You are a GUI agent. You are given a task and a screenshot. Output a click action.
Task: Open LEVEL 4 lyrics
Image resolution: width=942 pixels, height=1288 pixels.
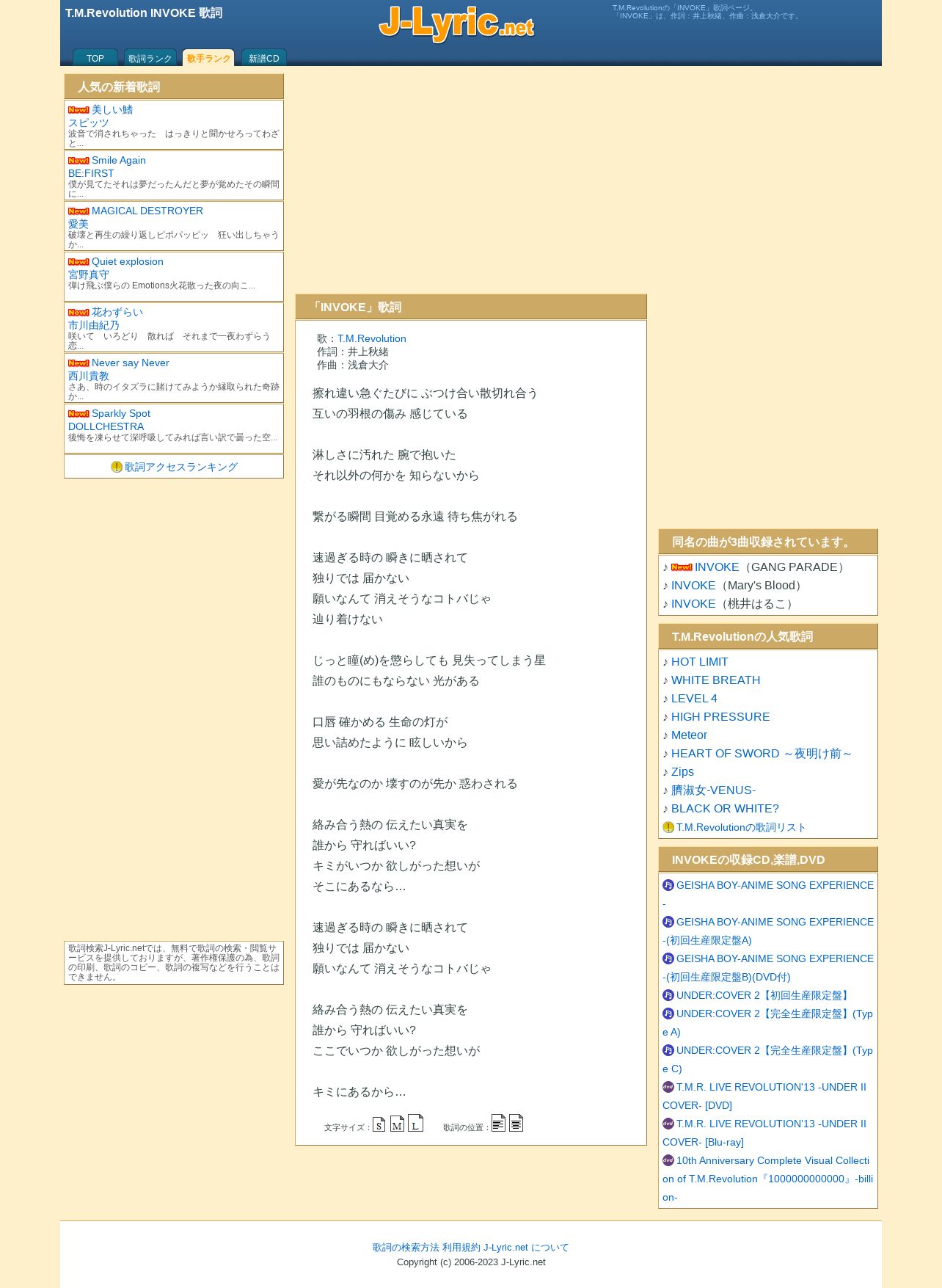click(694, 699)
